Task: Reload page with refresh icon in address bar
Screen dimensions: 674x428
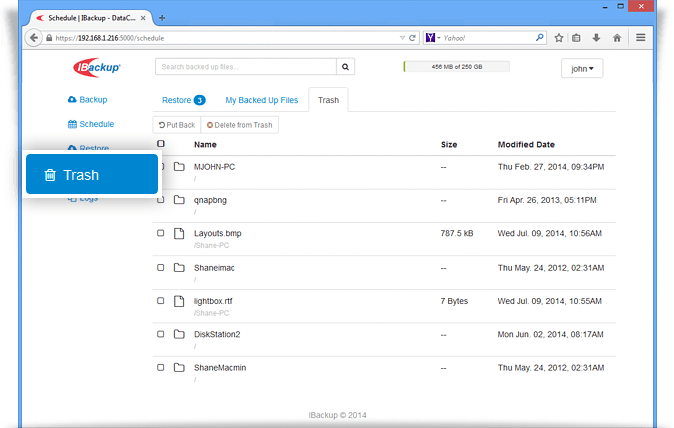Action: point(412,38)
